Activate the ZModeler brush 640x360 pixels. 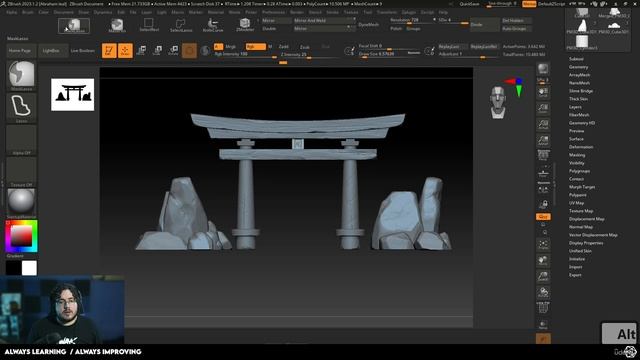(x=245, y=25)
